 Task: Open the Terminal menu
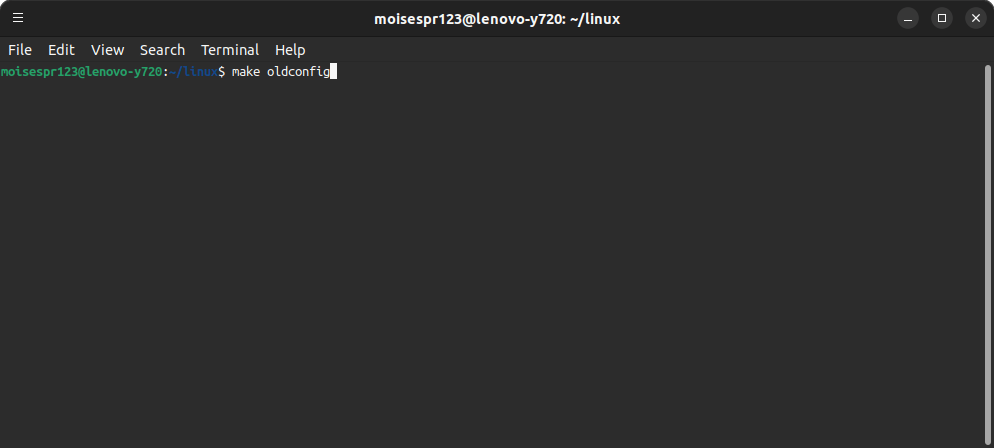(x=229, y=50)
